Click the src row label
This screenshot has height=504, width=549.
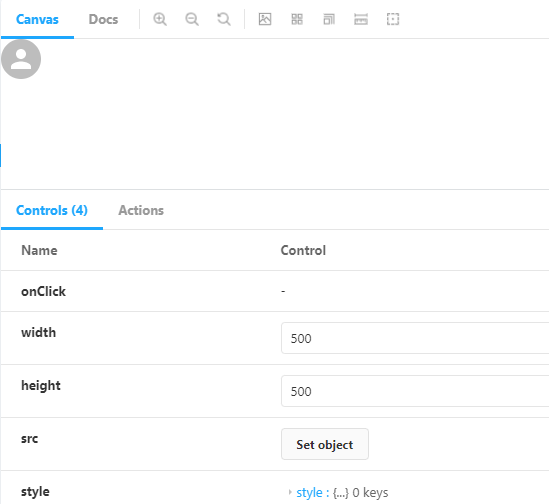tap(29, 439)
